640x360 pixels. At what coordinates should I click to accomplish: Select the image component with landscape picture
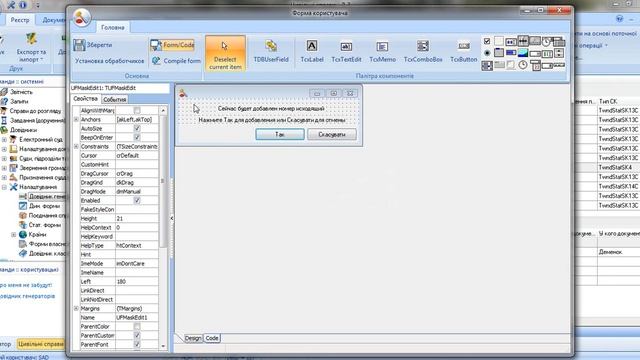[x=523, y=53]
